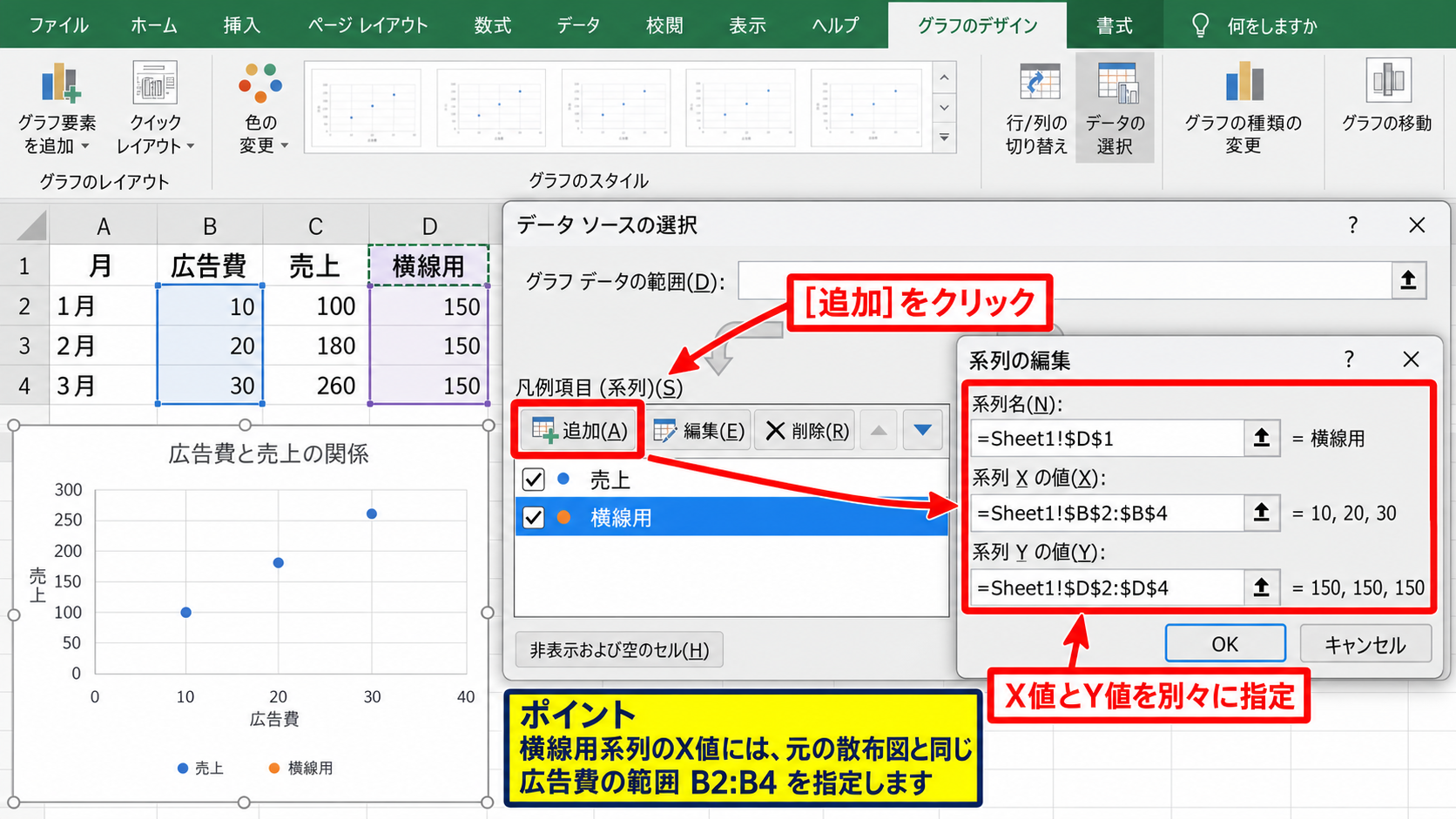Click the range picker beside Series X values

click(x=1261, y=513)
